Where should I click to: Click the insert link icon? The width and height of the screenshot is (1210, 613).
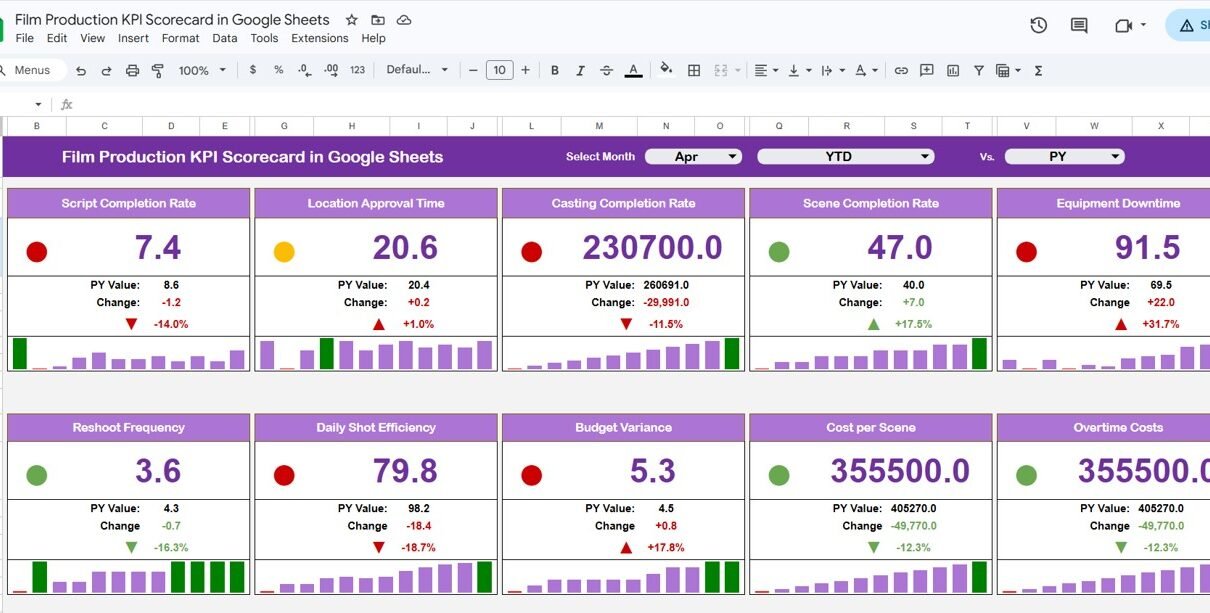click(901, 70)
